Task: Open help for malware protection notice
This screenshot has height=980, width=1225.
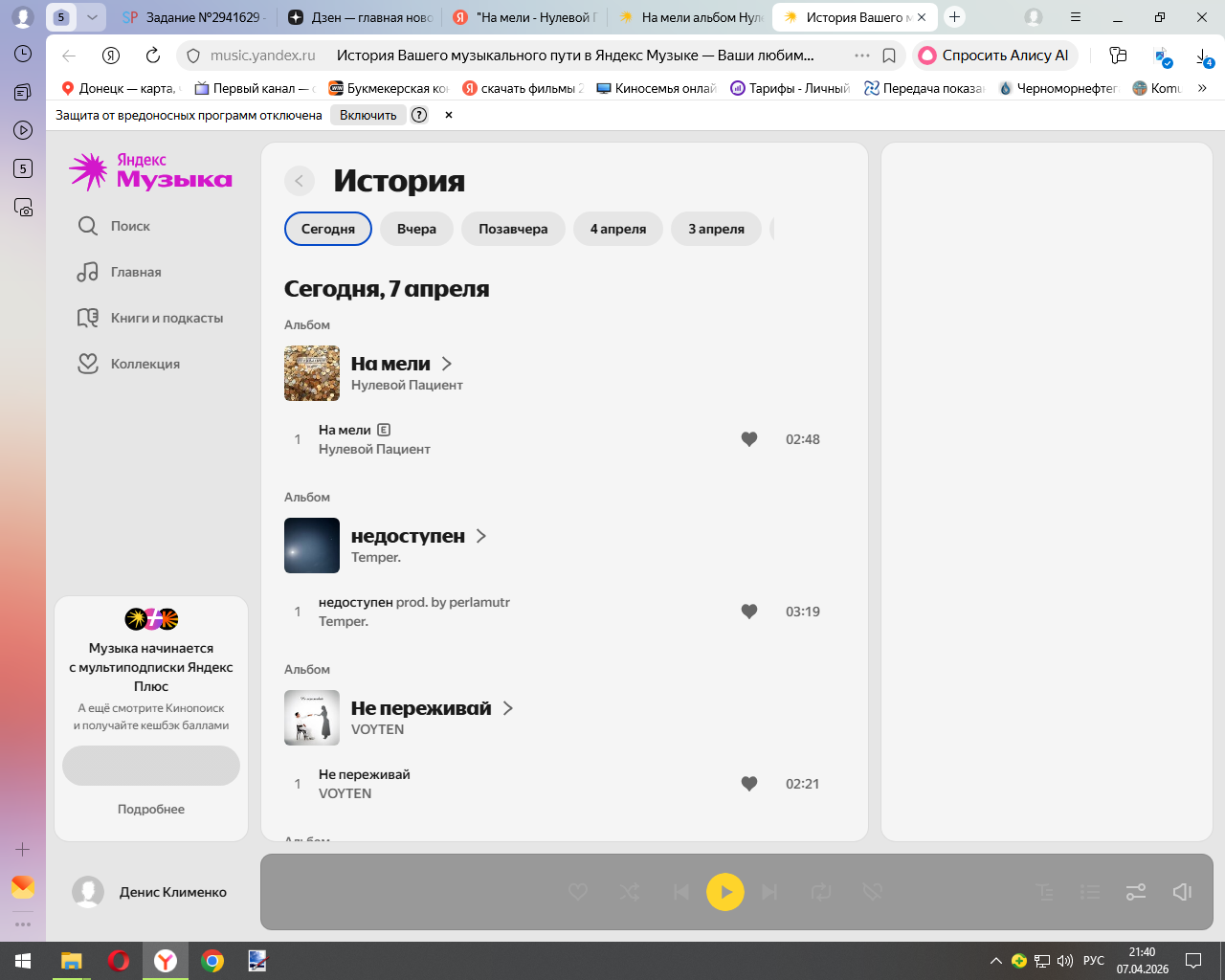Action: (419, 115)
